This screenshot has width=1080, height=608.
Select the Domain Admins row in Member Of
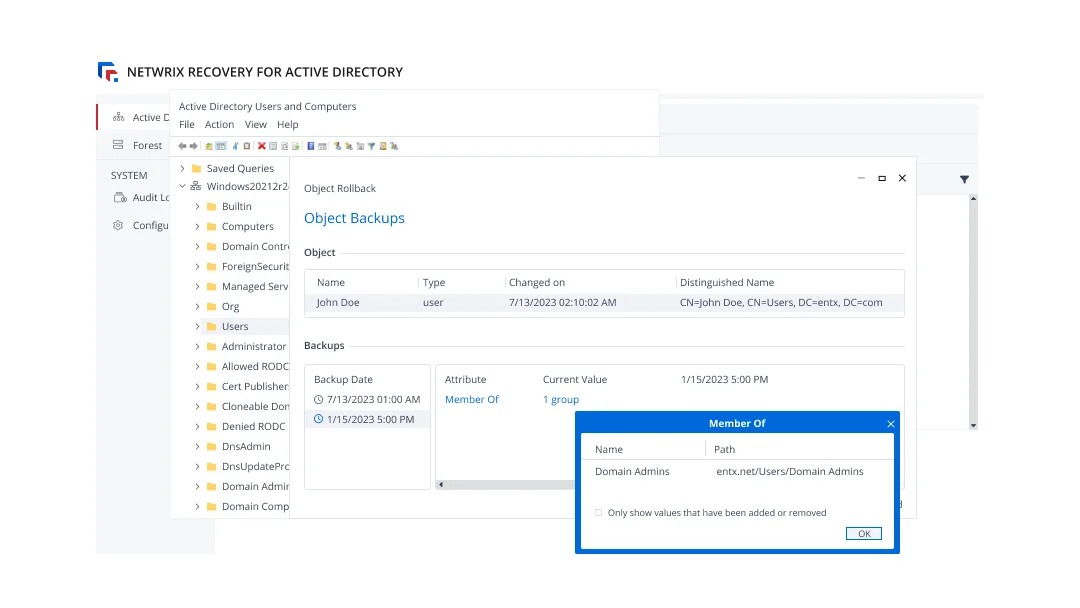click(x=737, y=472)
